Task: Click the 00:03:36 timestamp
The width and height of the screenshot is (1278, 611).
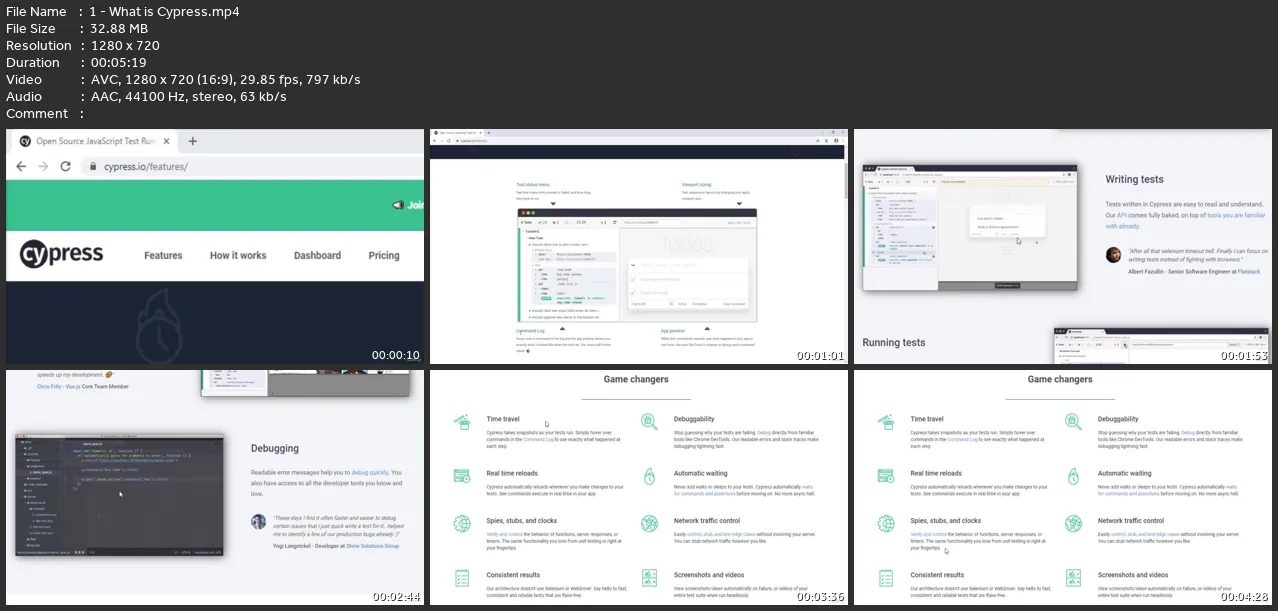Action: (820, 597)
